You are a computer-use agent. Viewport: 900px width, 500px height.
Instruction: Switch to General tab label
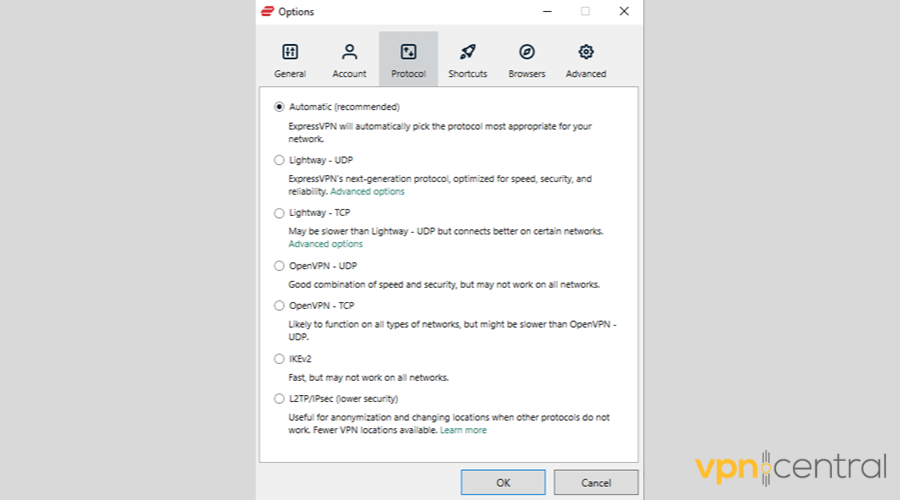(290, 73)
